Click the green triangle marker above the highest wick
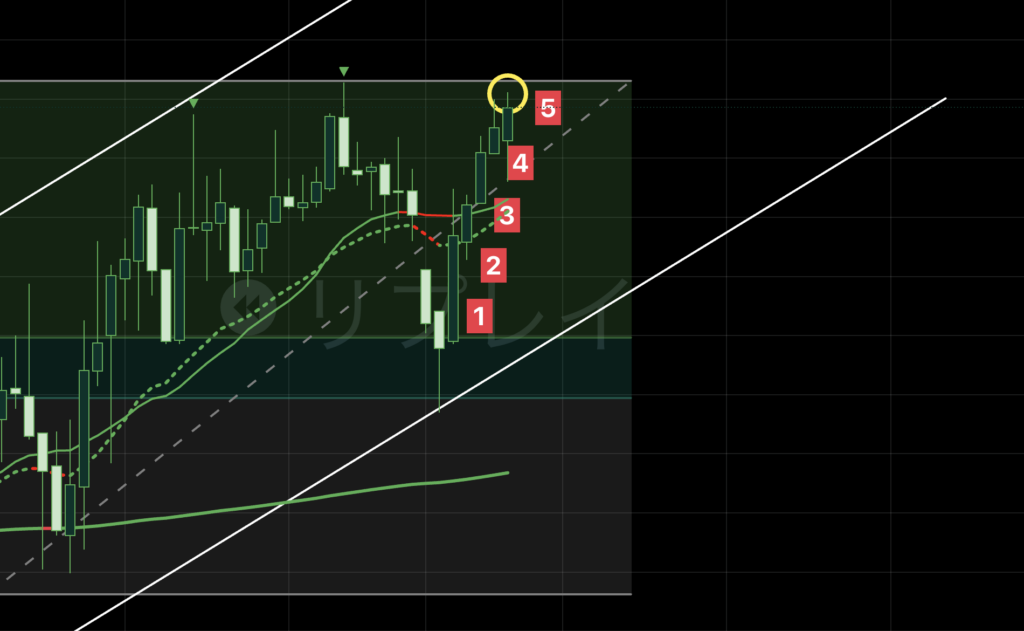 click(344, 71)
